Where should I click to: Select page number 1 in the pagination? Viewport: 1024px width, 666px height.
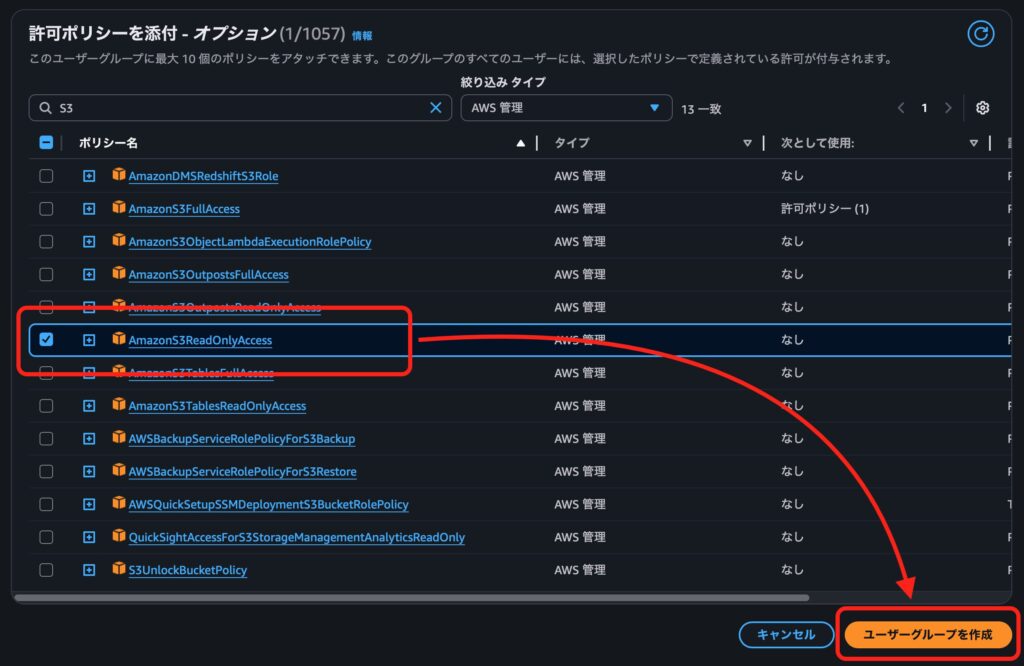[x=924, y=108]
